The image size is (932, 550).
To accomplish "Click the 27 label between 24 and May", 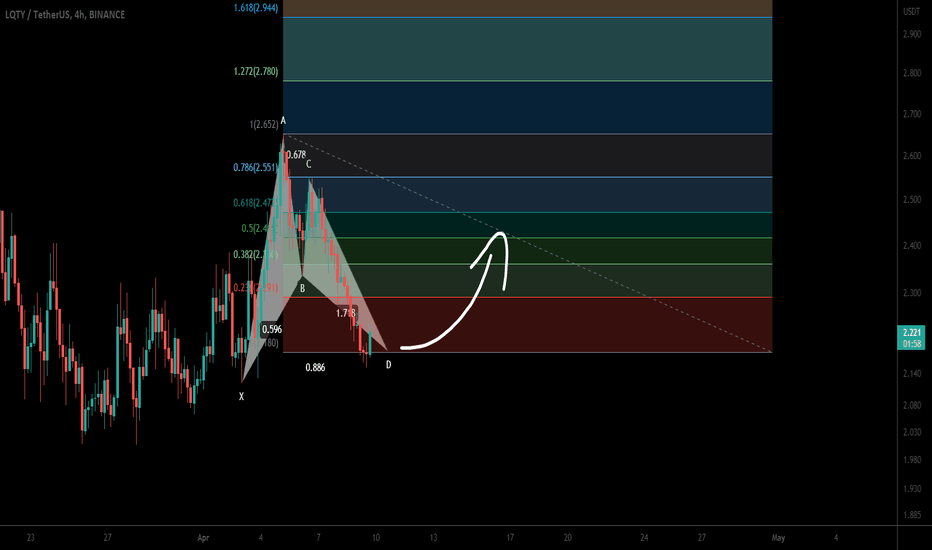I will tap(702, 538).
